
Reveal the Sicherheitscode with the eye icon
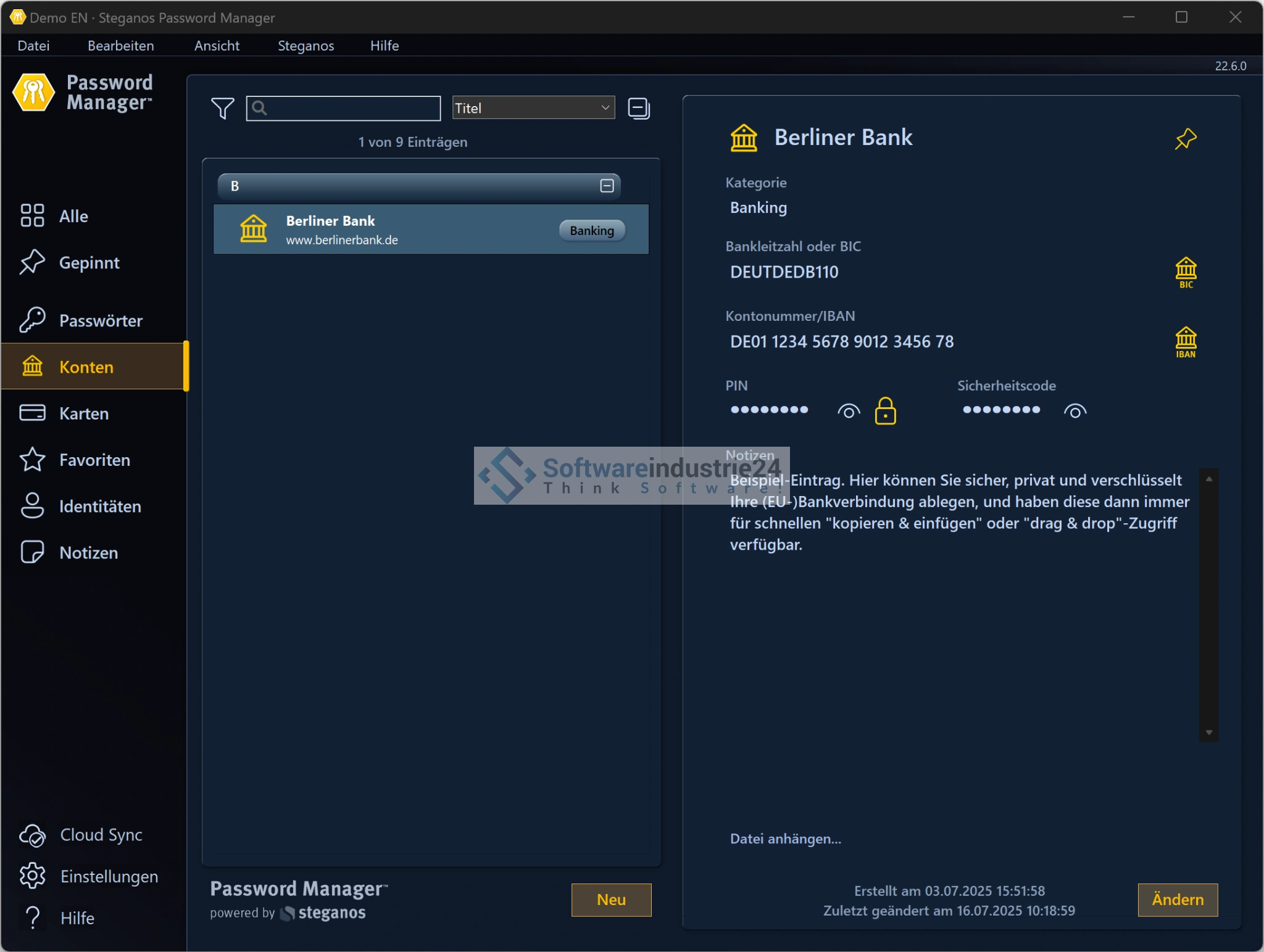coord(1075,411)
